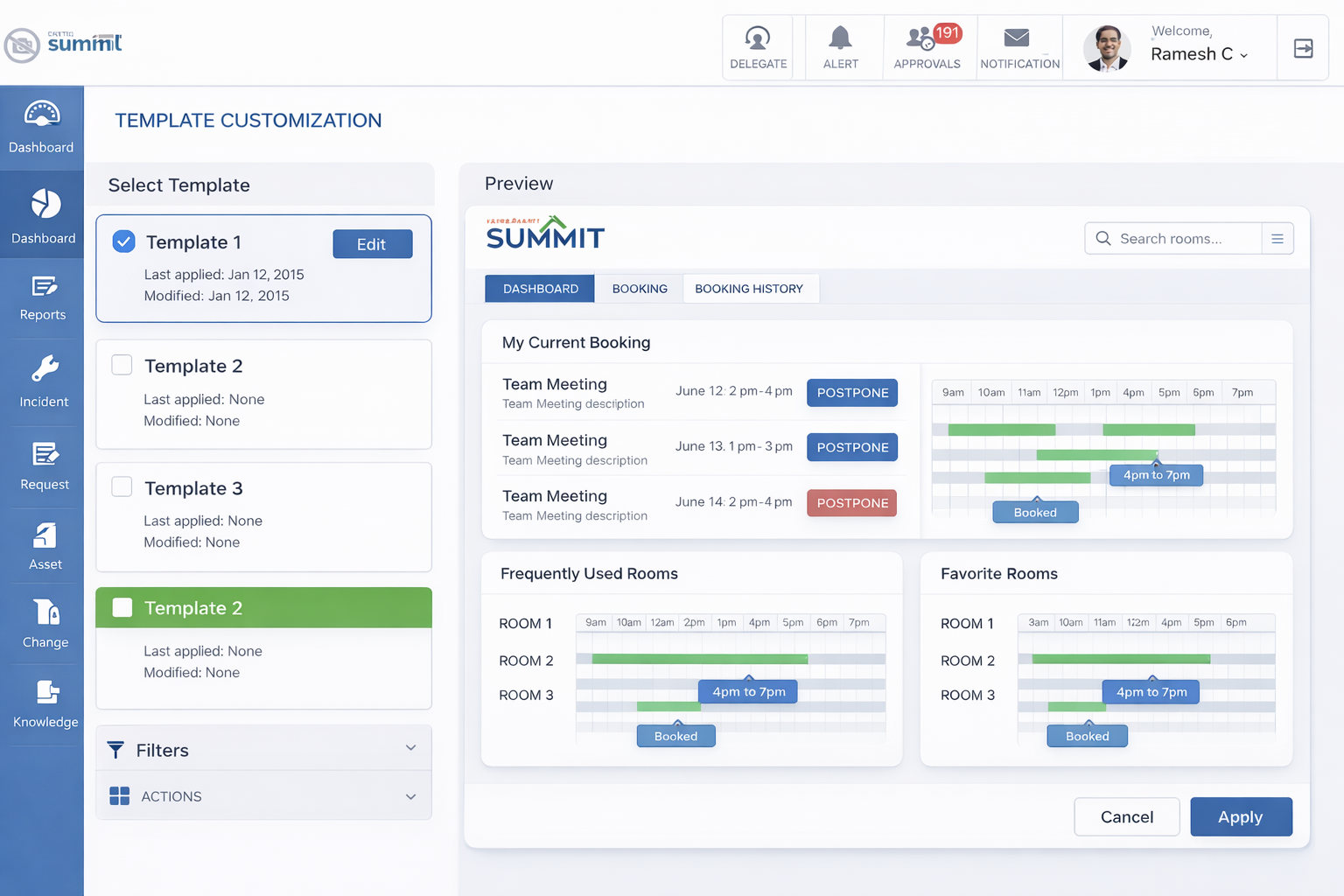Switch to the Booking History tab
Viewport: 1344px width, 896px height.
tap(749, 289)
